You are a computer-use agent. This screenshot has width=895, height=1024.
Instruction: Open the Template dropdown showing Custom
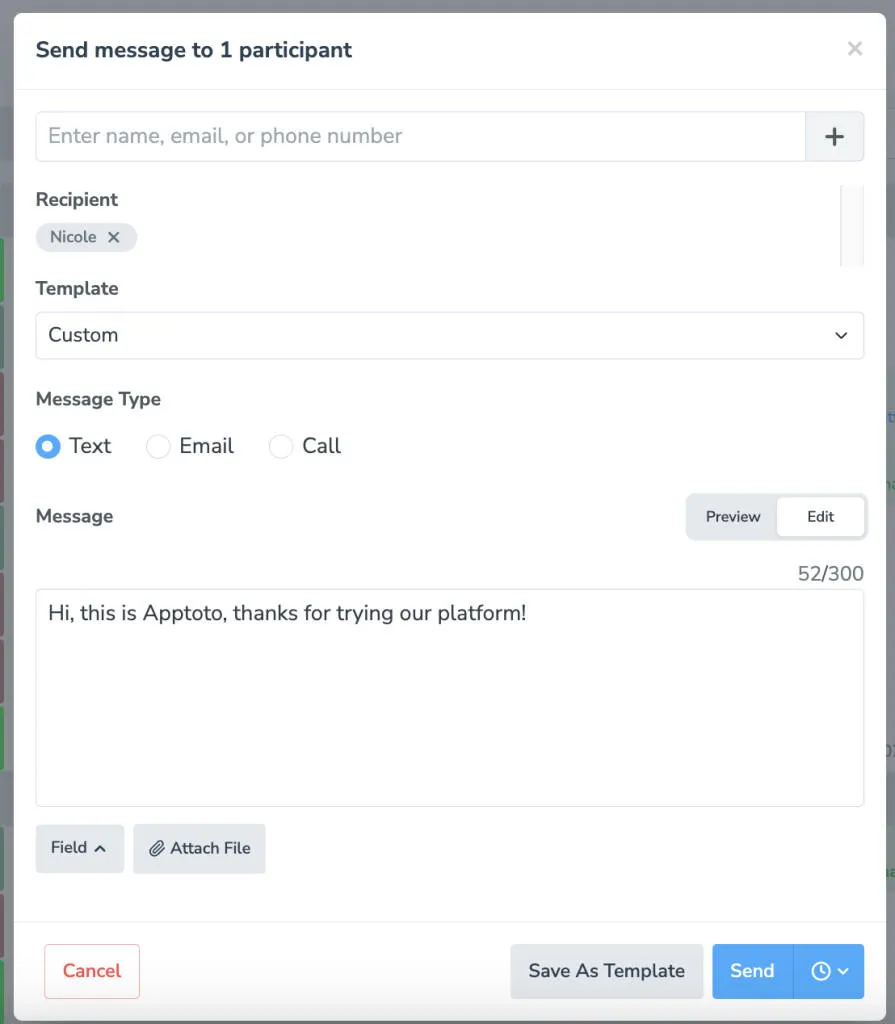tap(449, 335)
